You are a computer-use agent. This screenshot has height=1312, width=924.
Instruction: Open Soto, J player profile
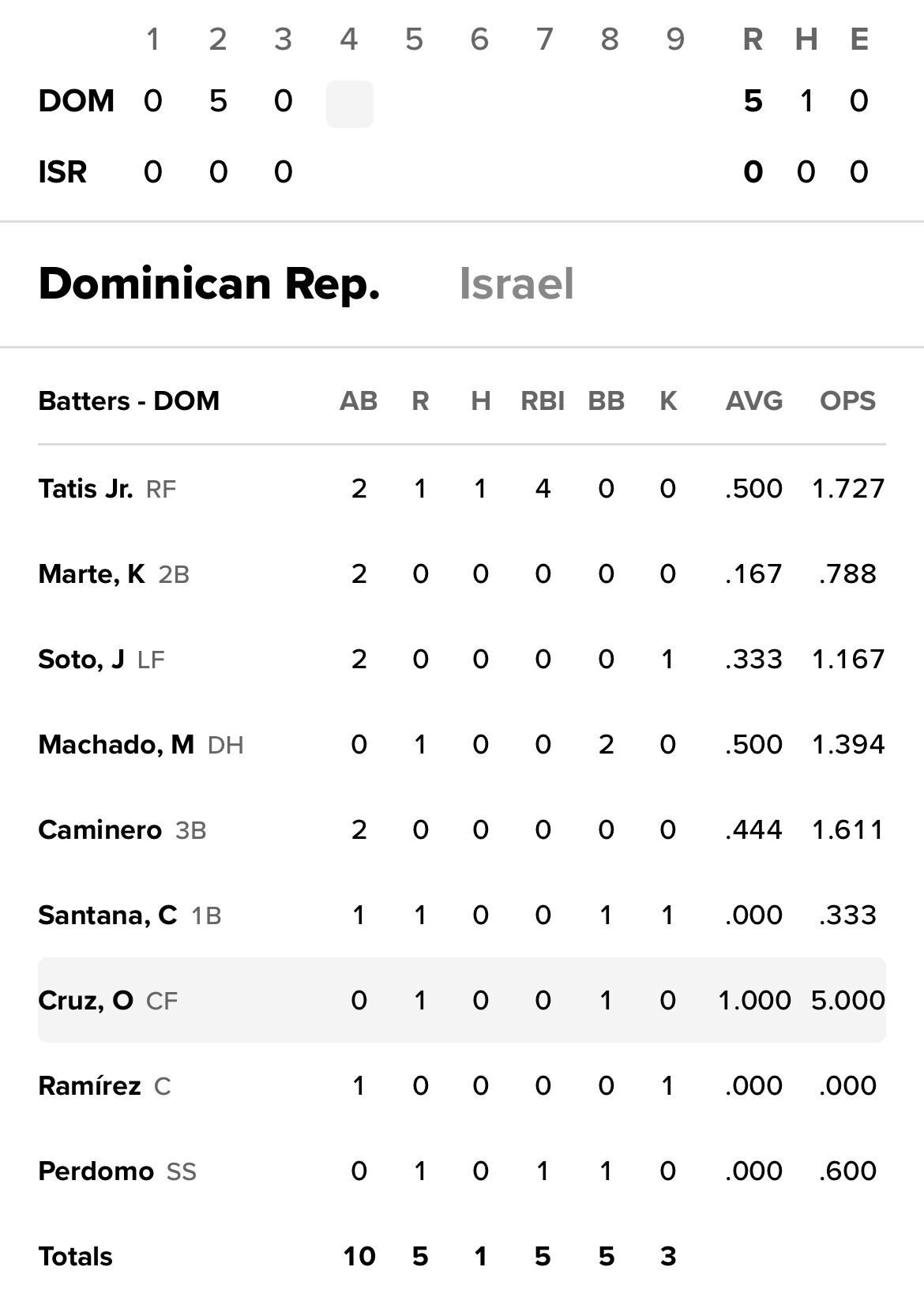point(81,660)
